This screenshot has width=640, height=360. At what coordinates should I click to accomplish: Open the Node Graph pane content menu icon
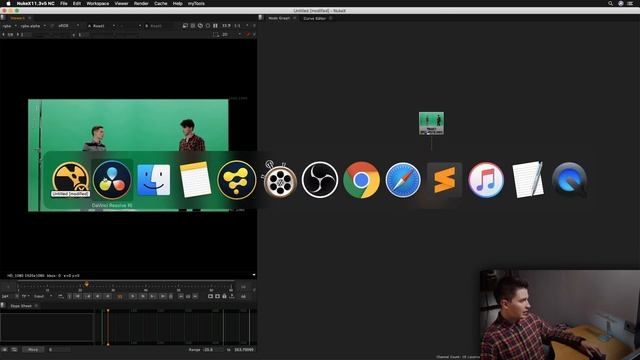click(261, 18)
